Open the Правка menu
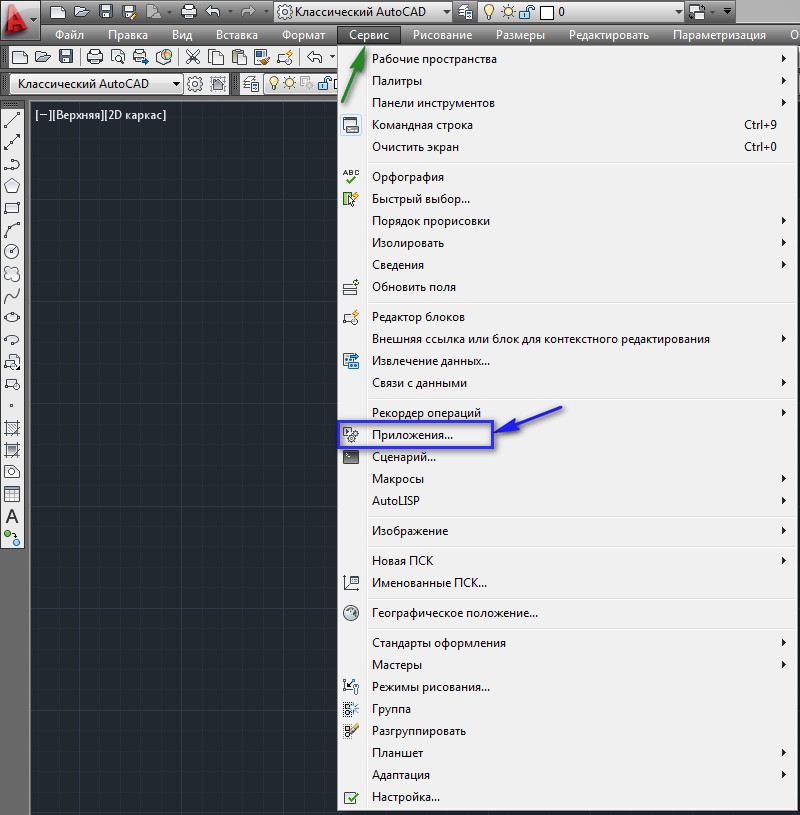 (128, 35)
